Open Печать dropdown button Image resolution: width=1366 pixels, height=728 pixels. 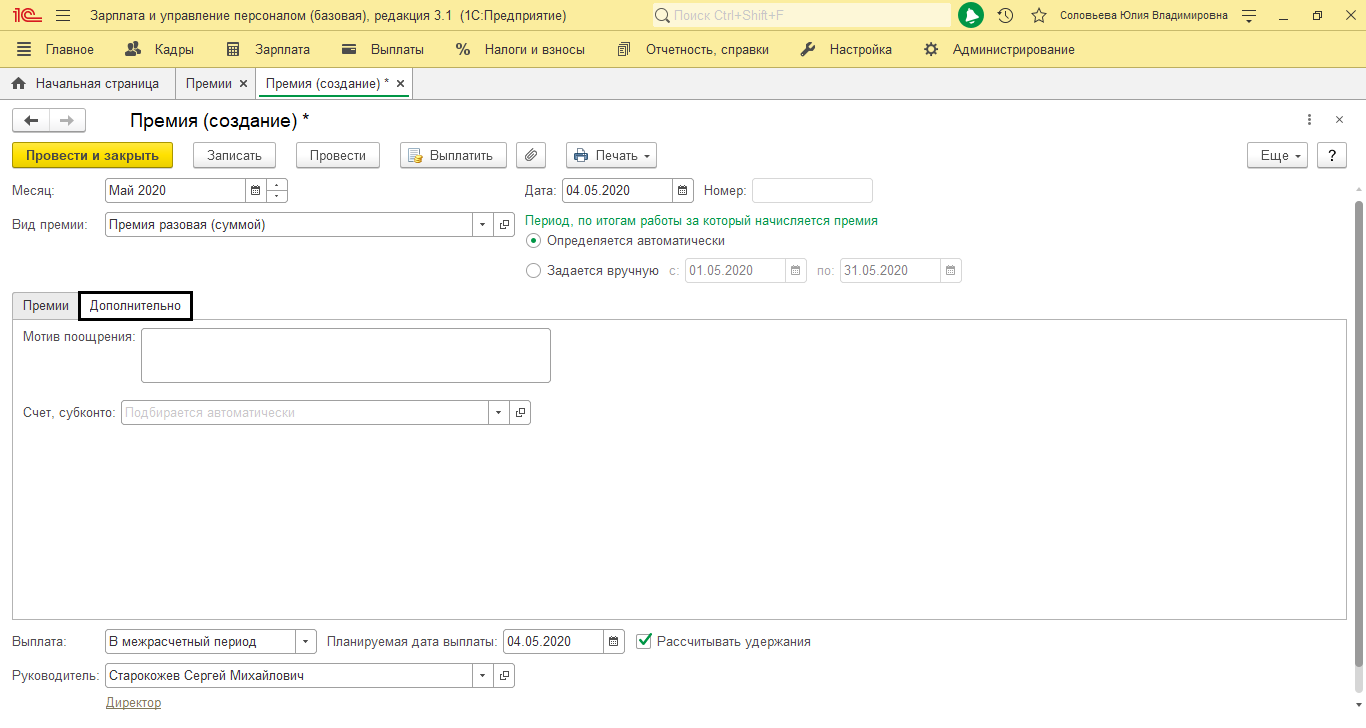[x=611, y=155]
